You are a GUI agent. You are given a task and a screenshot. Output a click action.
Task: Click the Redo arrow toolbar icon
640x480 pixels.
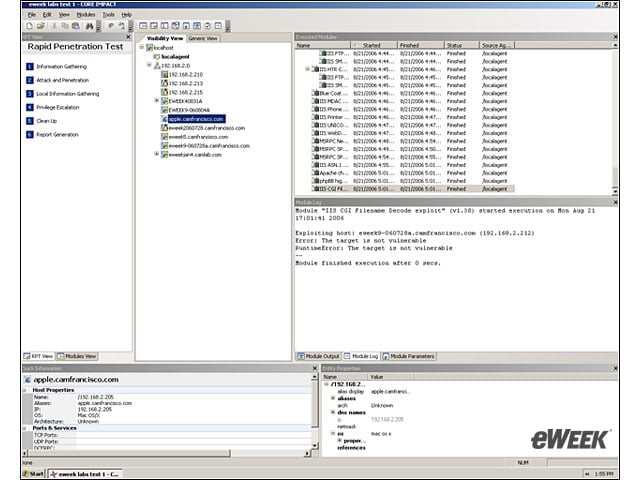click(x=122, y=26)
